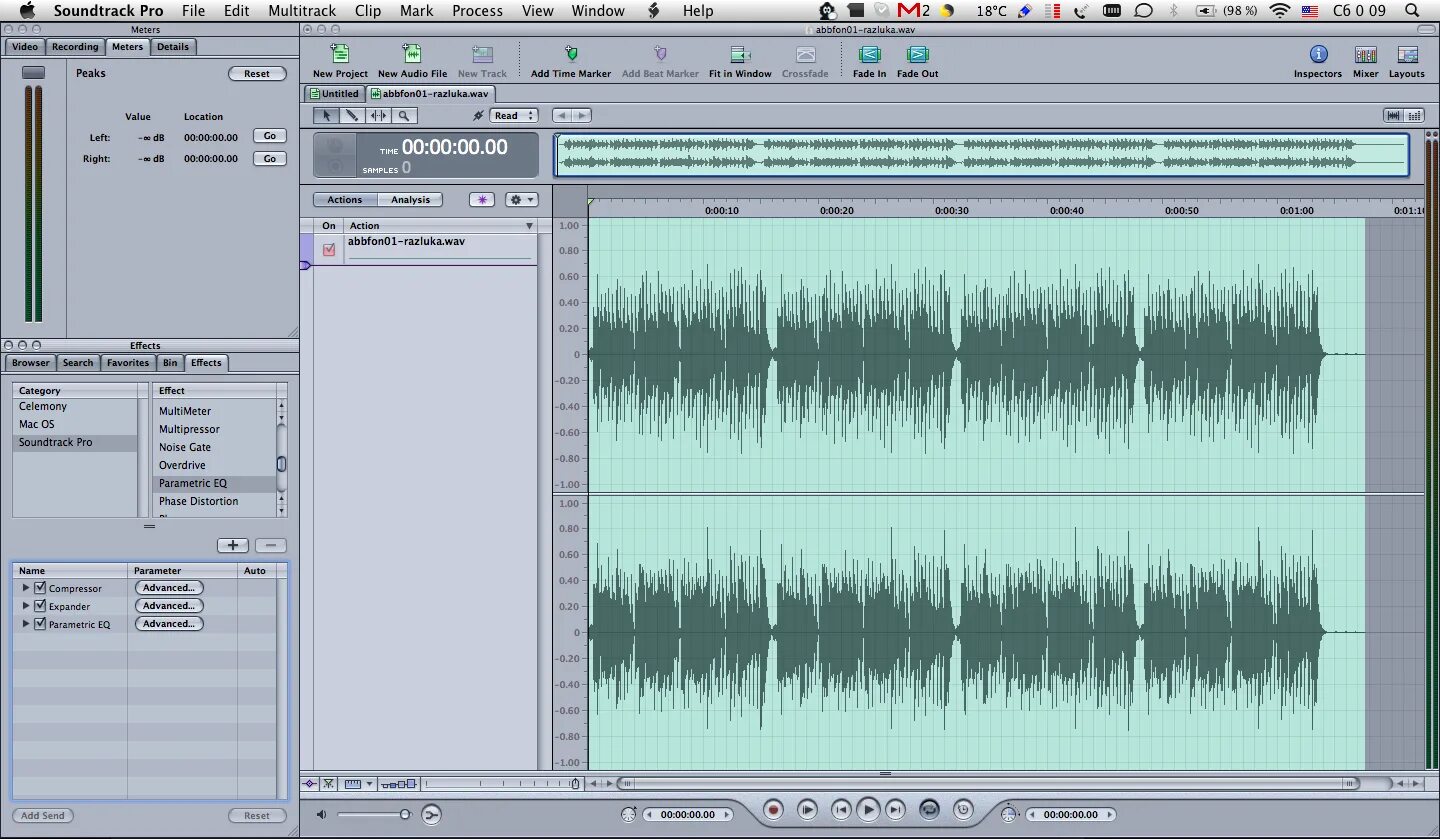1440x839 pixels.
Task: Apply Fade In from the toolbar
Action: click(x=869, y=54)
